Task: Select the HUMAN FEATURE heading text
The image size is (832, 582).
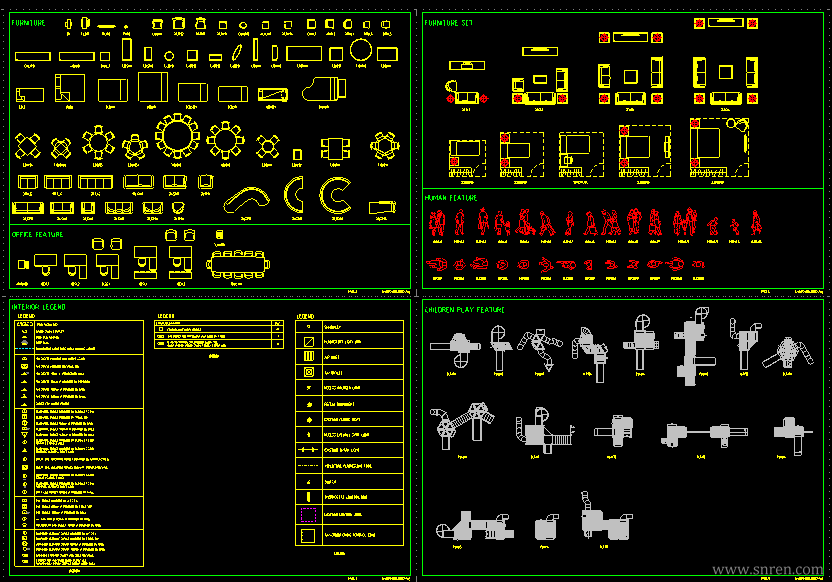Action: (450, 198)
